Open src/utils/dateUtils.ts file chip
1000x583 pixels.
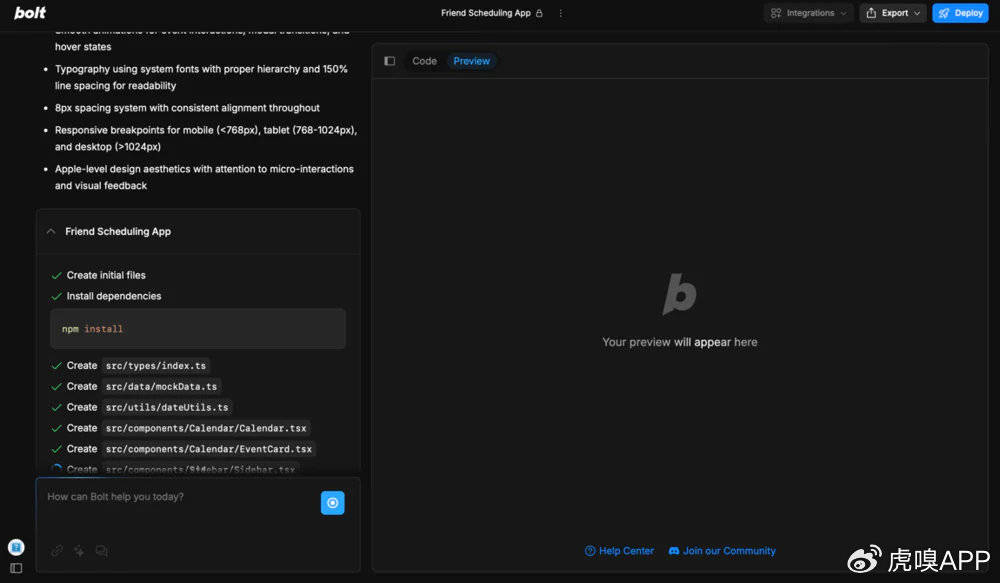[x=167, y=407]
